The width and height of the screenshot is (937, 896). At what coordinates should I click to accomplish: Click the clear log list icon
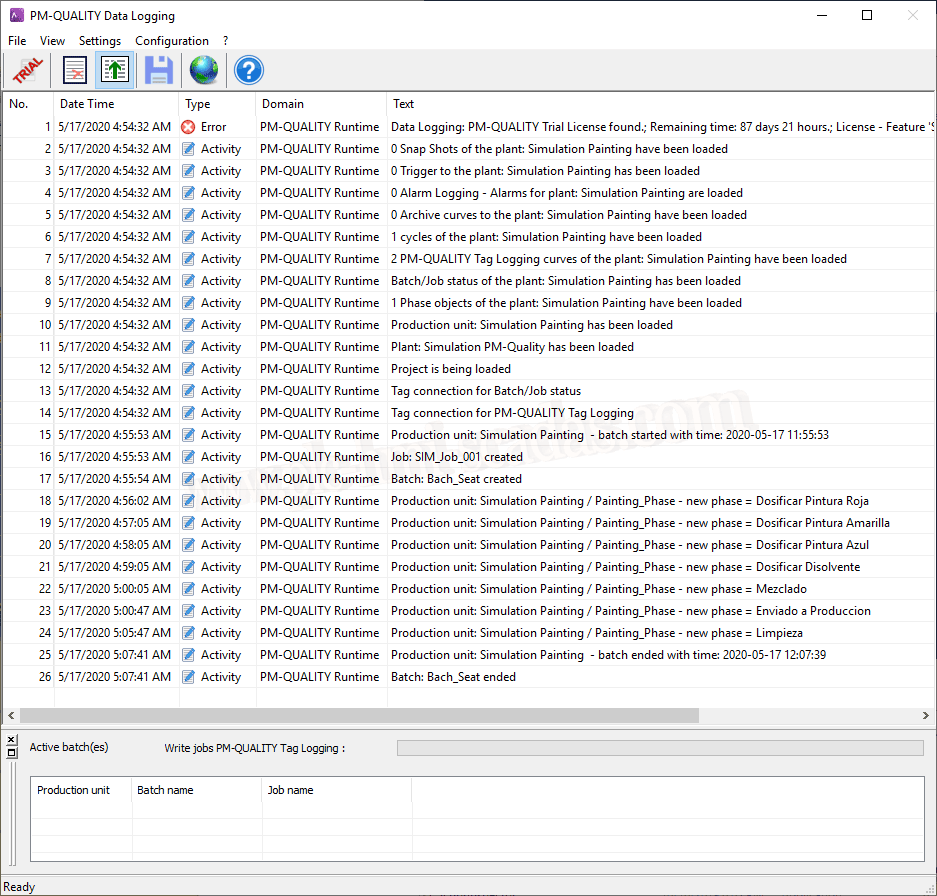pos(75,70)
